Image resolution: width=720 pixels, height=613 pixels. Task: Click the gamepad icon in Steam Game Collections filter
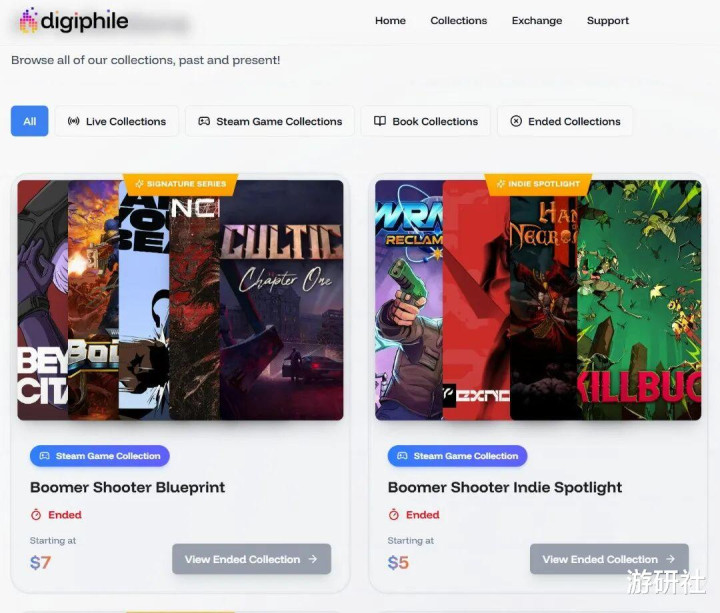click(204, 121)
